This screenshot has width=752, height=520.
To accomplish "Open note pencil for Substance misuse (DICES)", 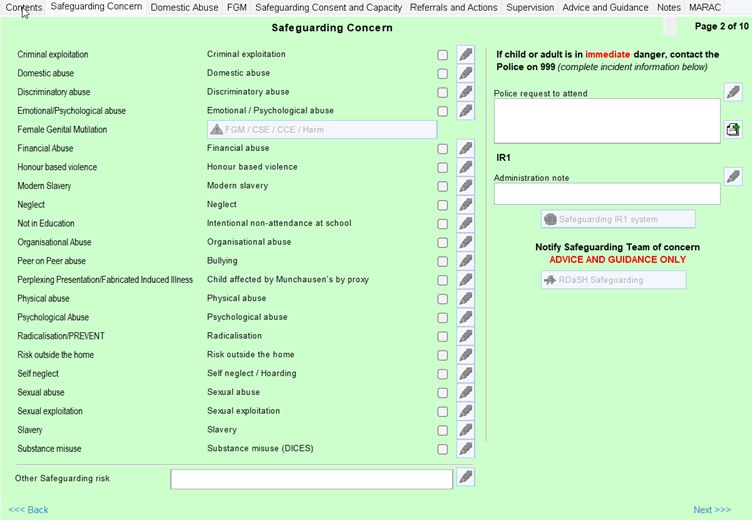I will click(x=465, y=448).
